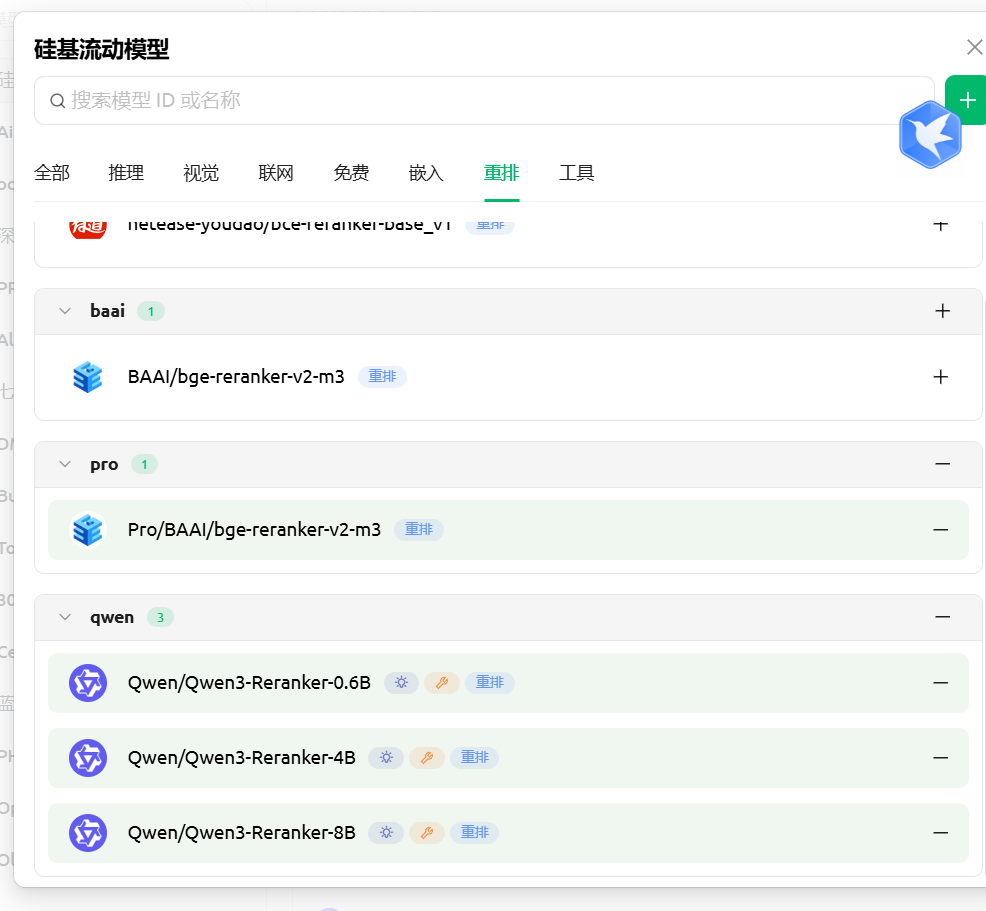Viewport: 986px width, 911px height.
Task: Click count badge 1 beside pro
Action: pos(144,465)
